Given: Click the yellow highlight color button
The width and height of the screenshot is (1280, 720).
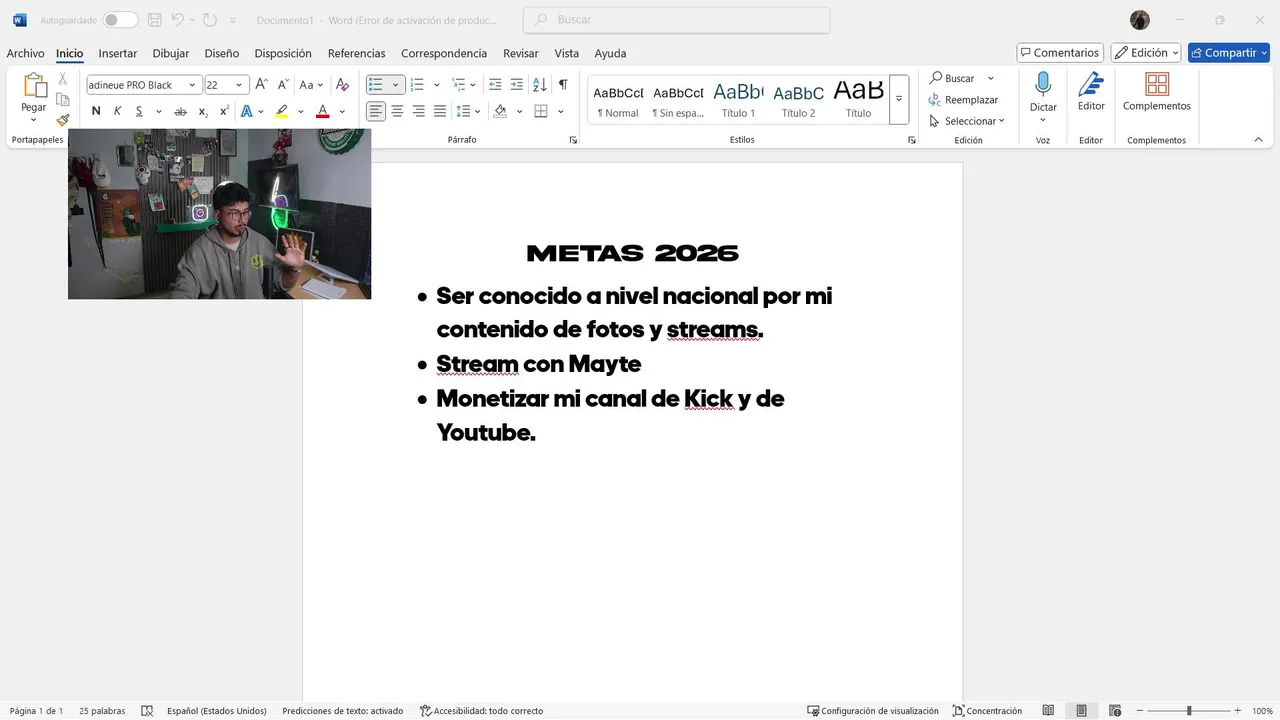Looking at the screenshot, I should click(282, 111).
